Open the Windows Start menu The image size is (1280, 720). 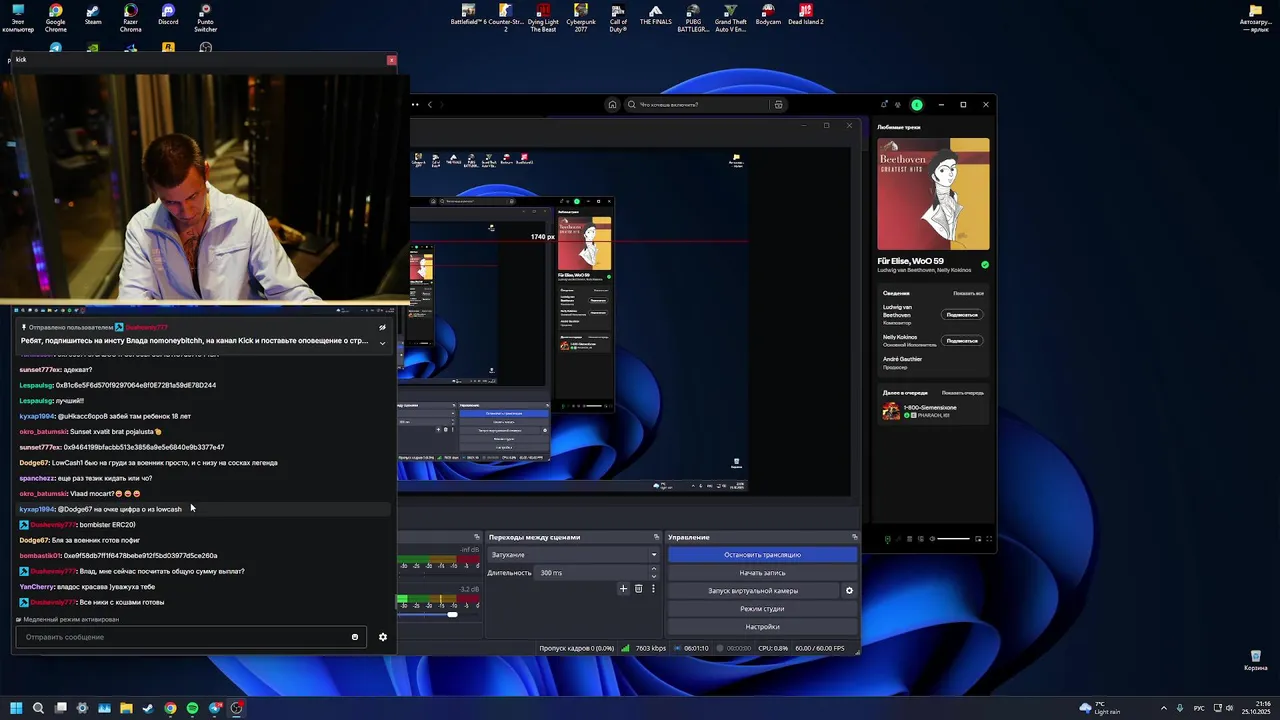(16, 708)
